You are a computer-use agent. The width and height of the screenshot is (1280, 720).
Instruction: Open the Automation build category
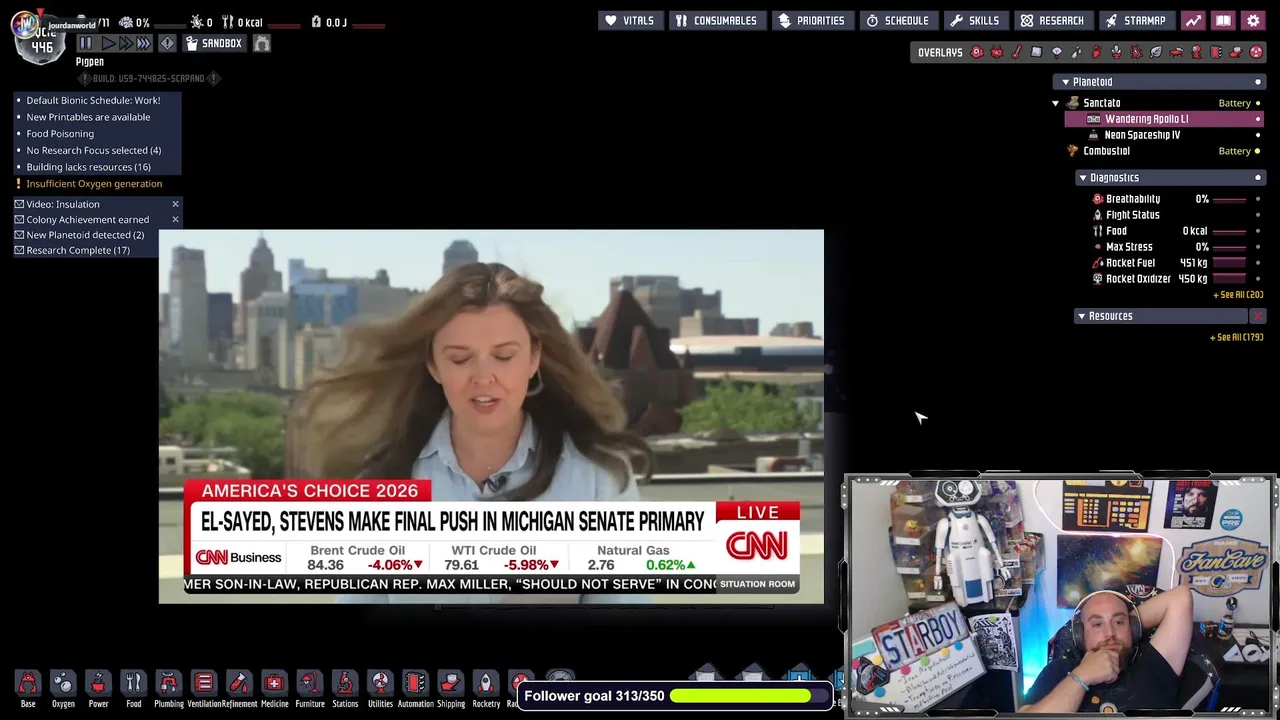415,689
